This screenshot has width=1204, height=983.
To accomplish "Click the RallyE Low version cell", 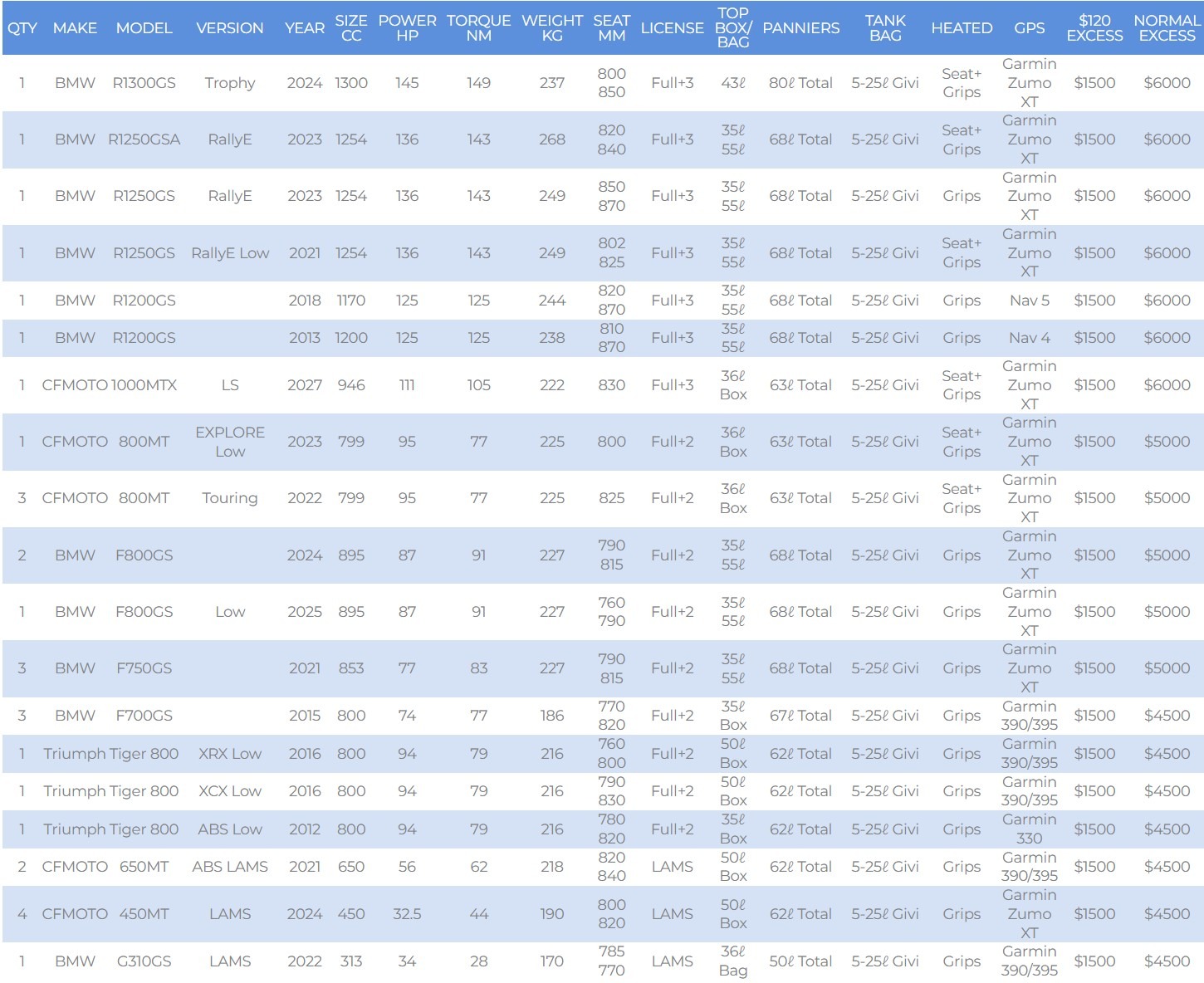I will click(230, 253).
